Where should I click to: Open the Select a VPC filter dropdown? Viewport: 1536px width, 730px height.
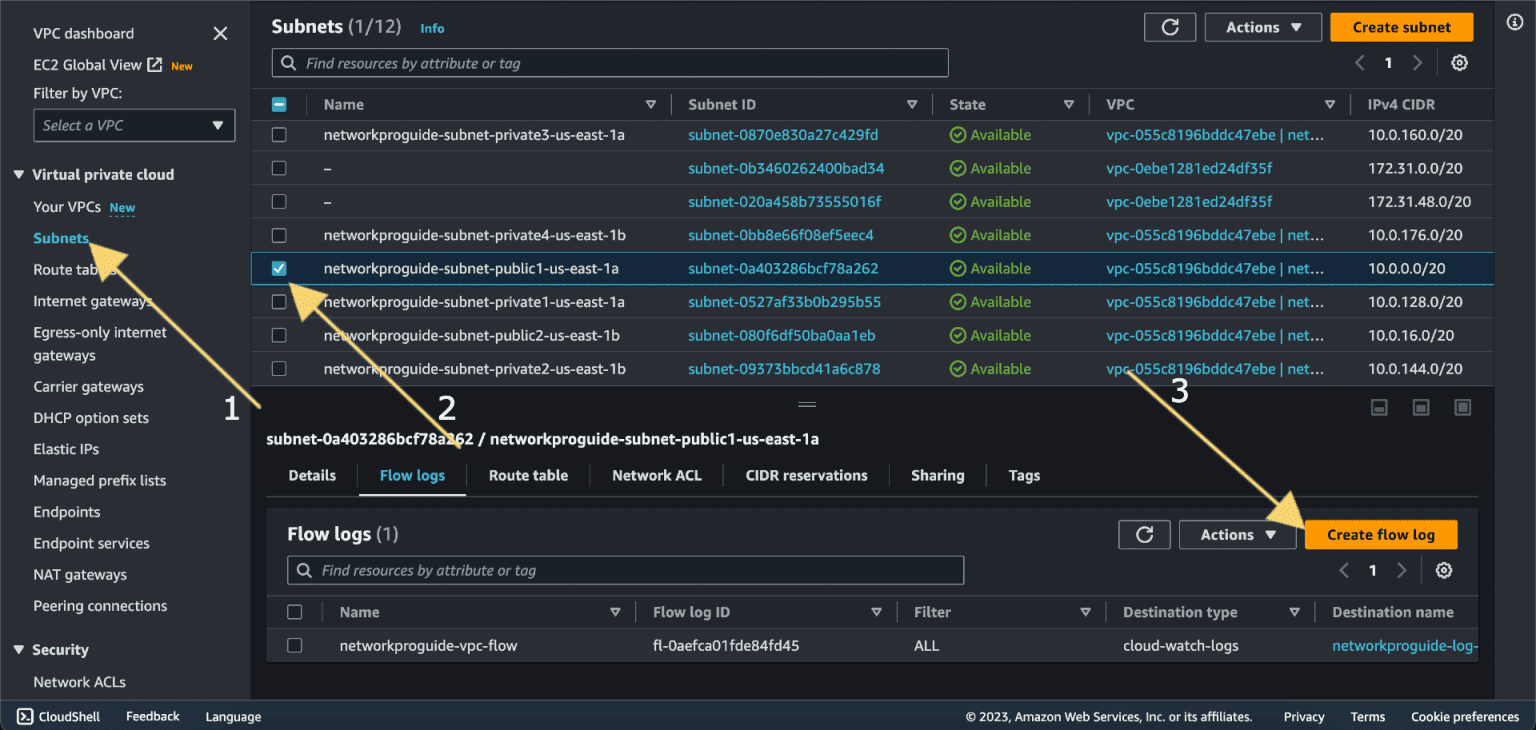click(x=134, y=126)
